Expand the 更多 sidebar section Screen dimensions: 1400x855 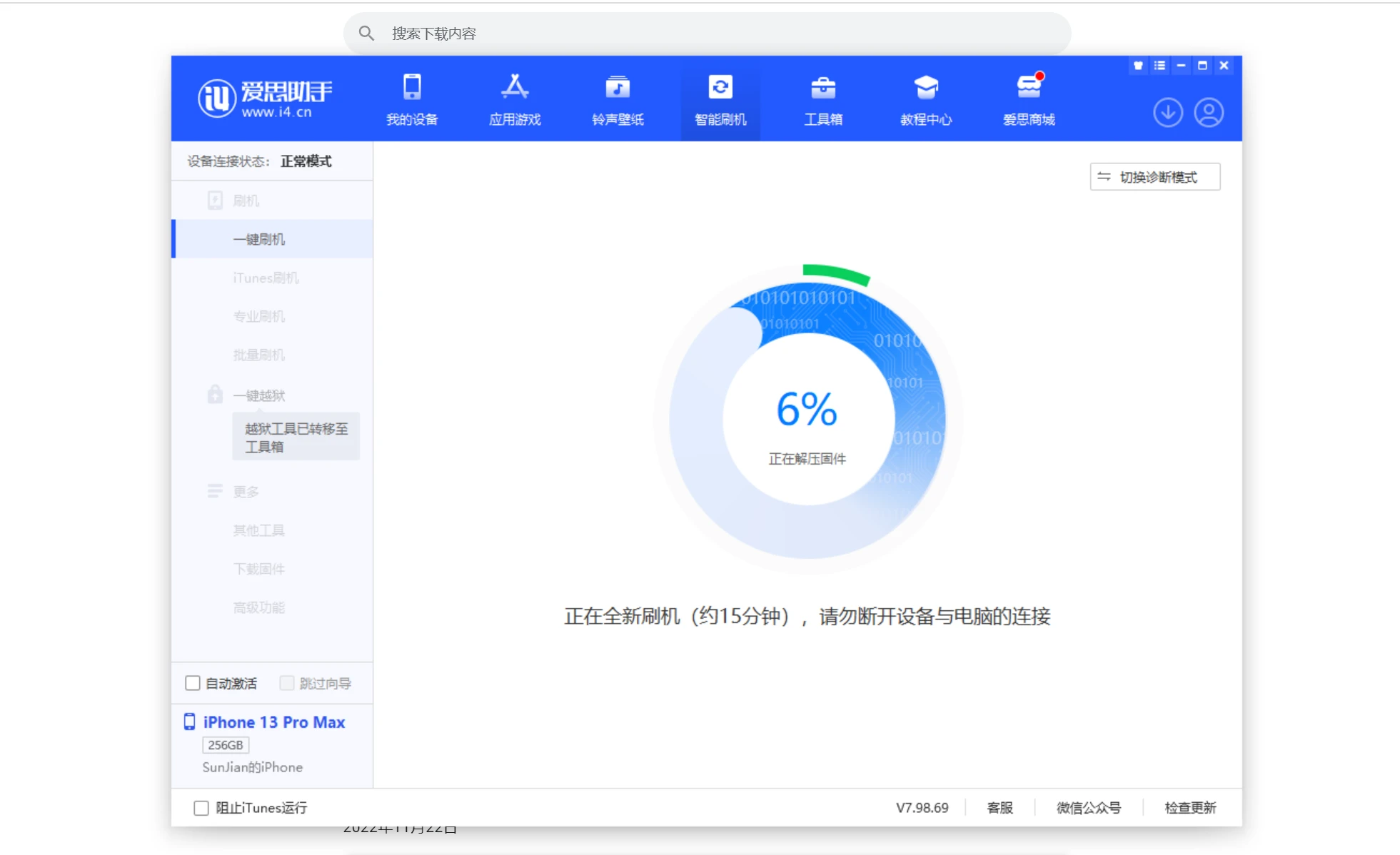pos(246,492)
